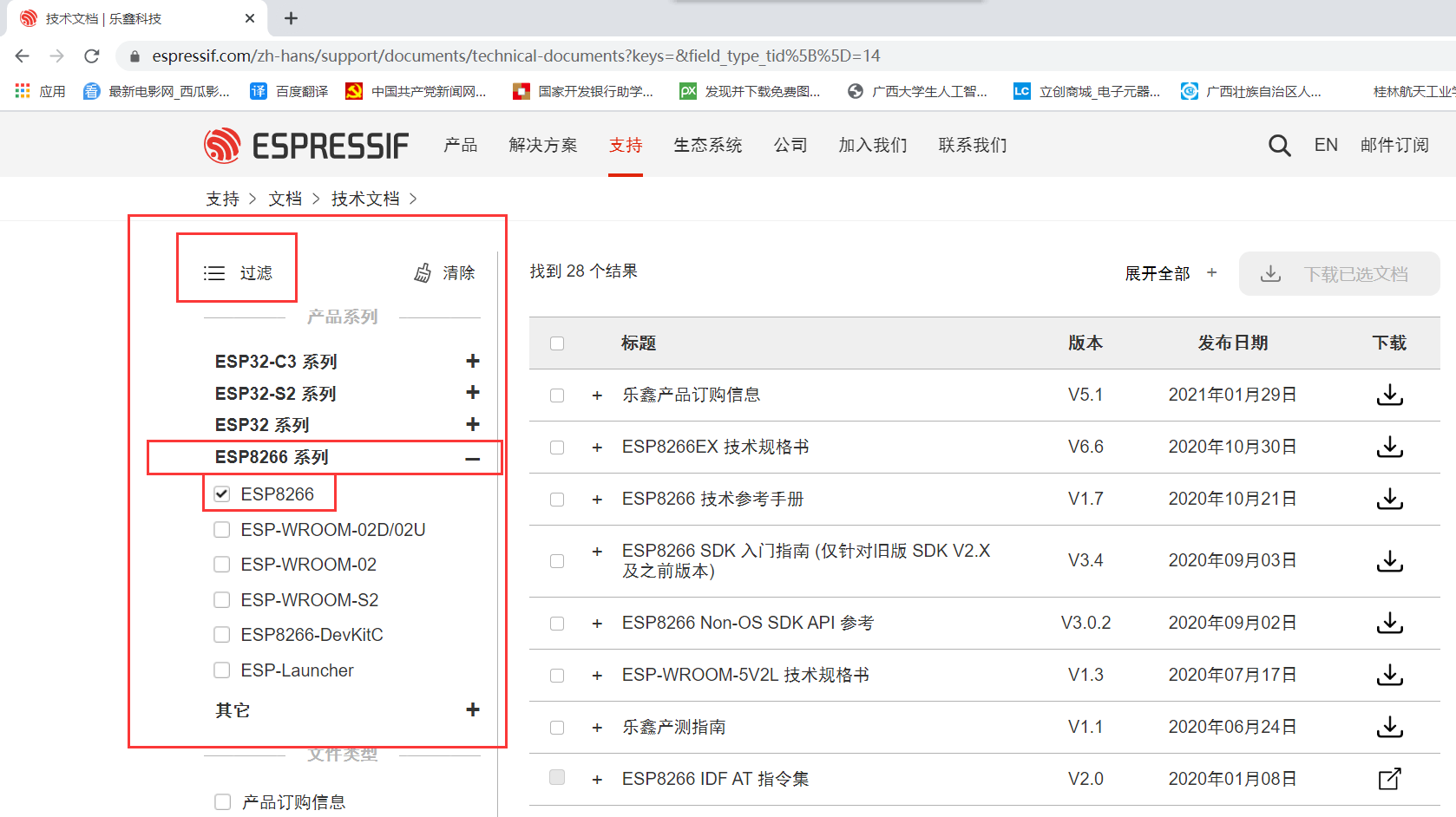Check the ESP8266-DevKitC filter

[222, 635]
